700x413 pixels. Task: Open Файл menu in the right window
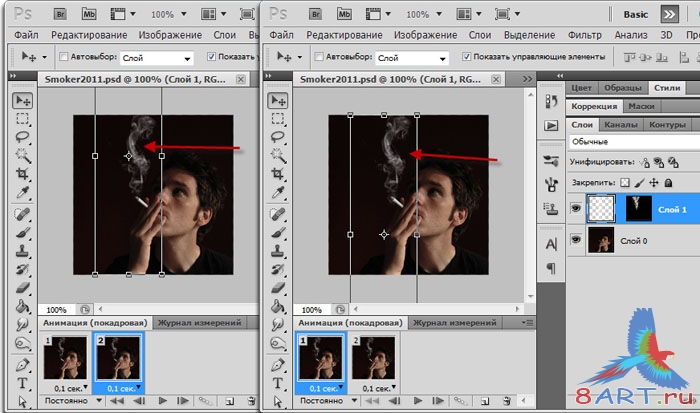281,35
